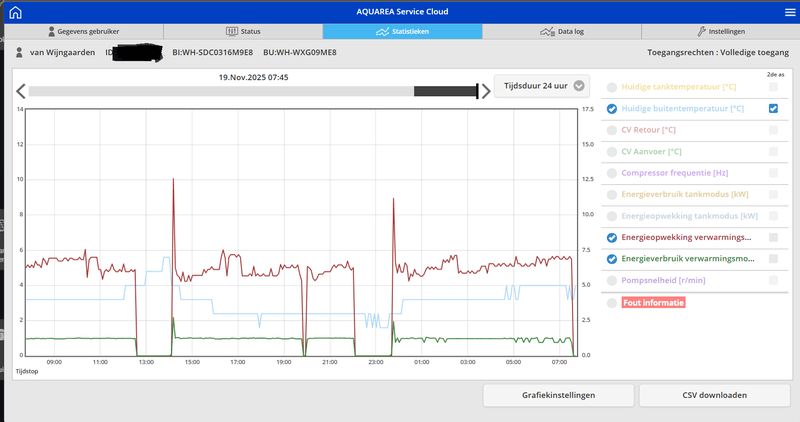The width and height of the screenshot is (800, 422).
Task: Click Toegangsrechten : Volledige toegang text
Action: point(718,52)
